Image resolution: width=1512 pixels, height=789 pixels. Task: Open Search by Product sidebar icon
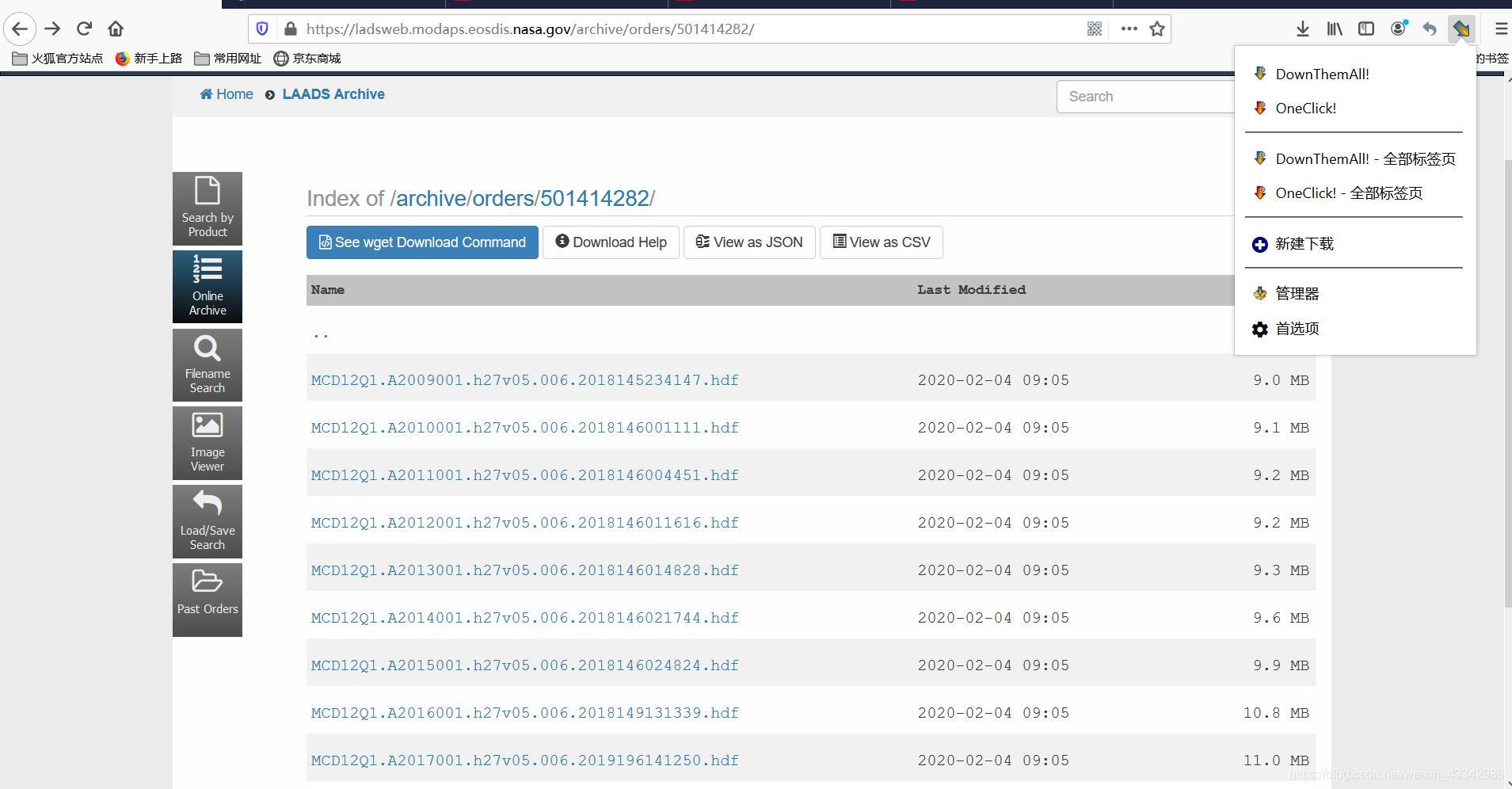208,208
